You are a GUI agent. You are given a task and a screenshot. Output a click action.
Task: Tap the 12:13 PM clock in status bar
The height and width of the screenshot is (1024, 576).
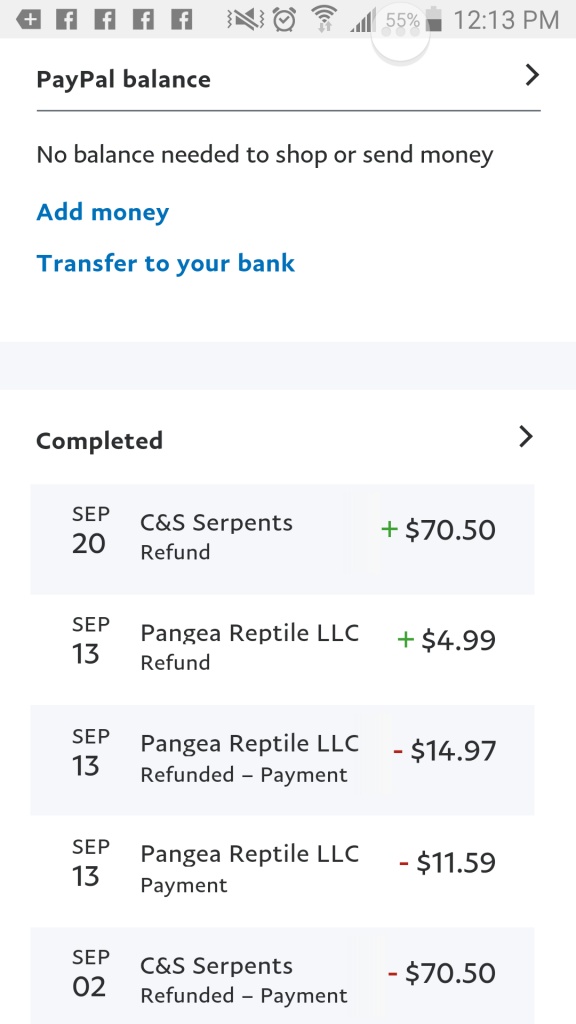(506, 20)
